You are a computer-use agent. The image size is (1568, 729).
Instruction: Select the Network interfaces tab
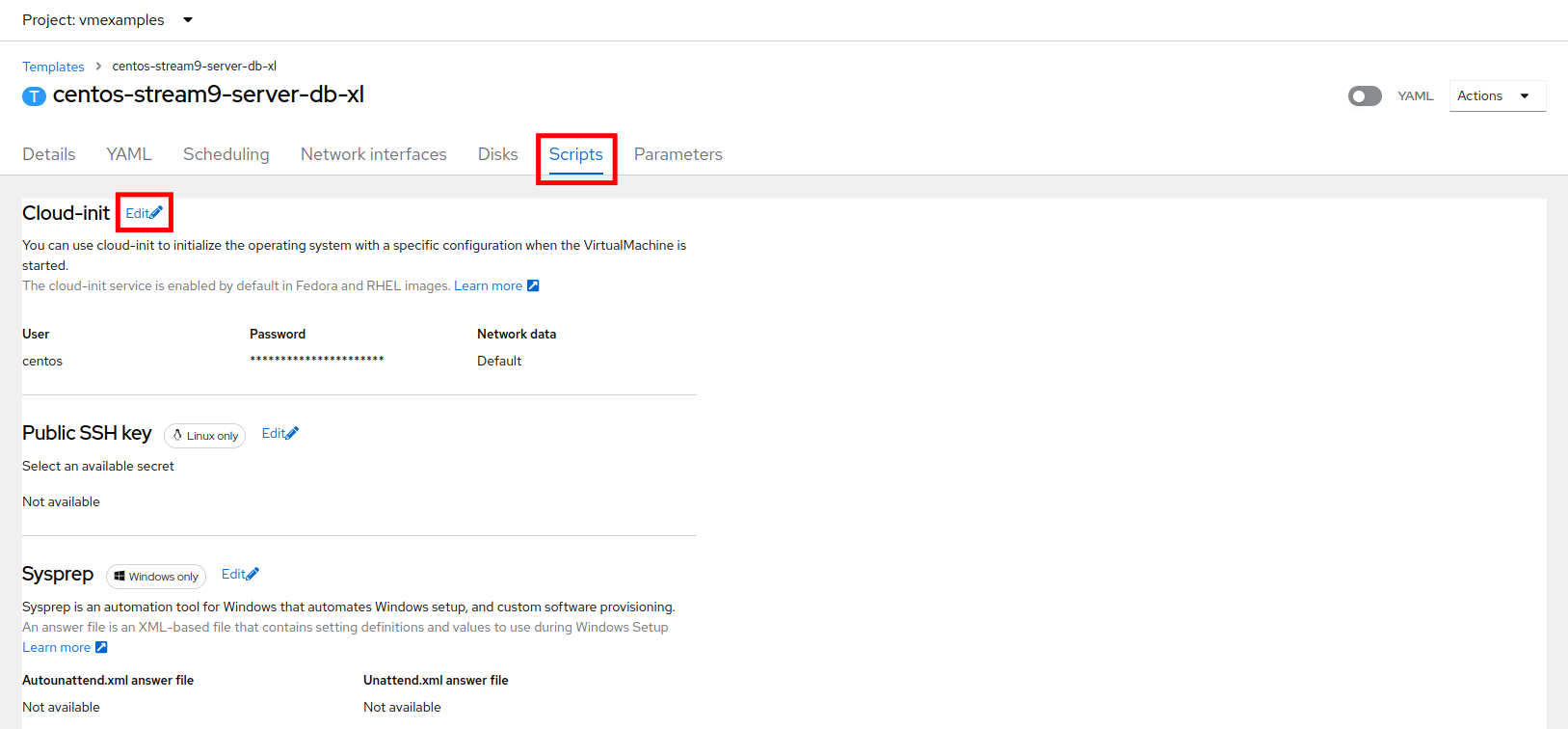coord(374,154)
